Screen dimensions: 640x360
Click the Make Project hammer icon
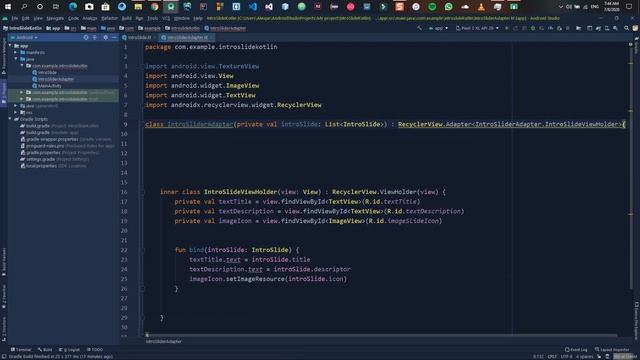click(x=419, y=28)
